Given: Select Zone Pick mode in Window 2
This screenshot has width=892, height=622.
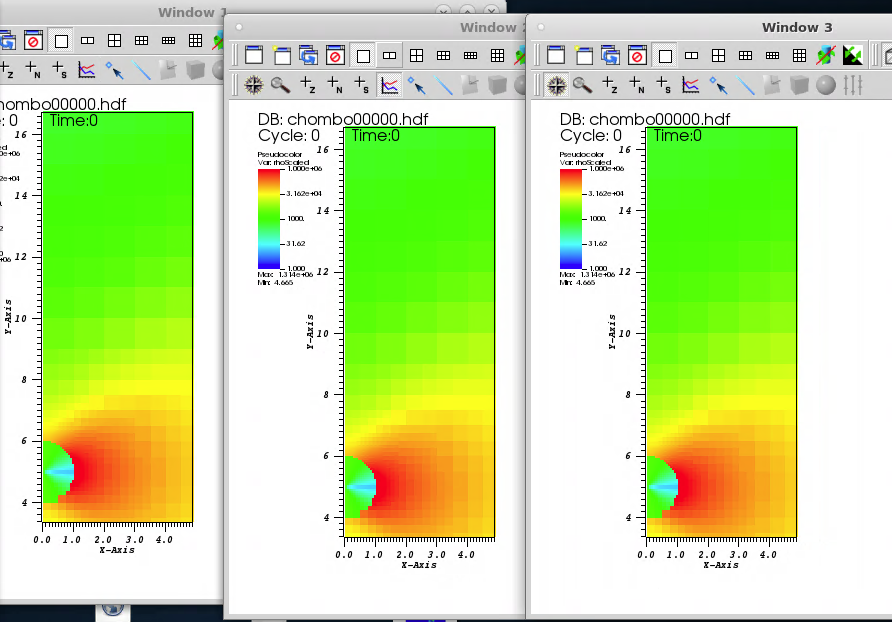Looking at the screenshot, I should coord(308,85).
